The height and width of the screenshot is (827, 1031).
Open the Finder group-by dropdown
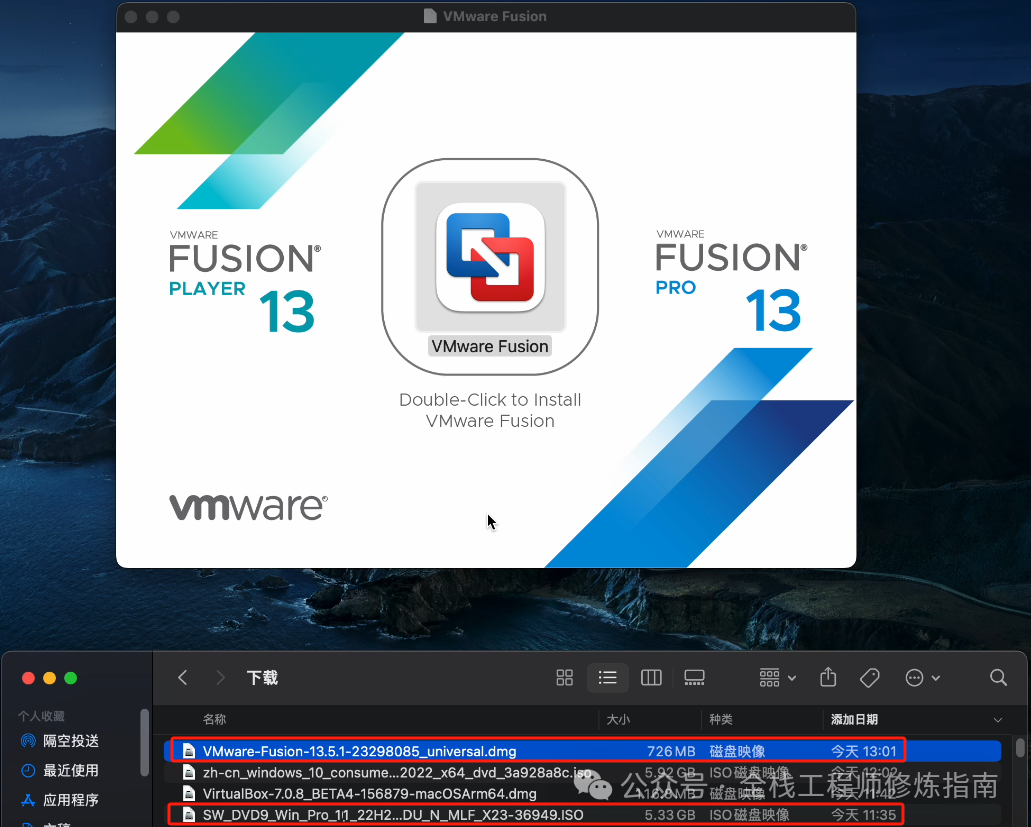click(778, 678)
